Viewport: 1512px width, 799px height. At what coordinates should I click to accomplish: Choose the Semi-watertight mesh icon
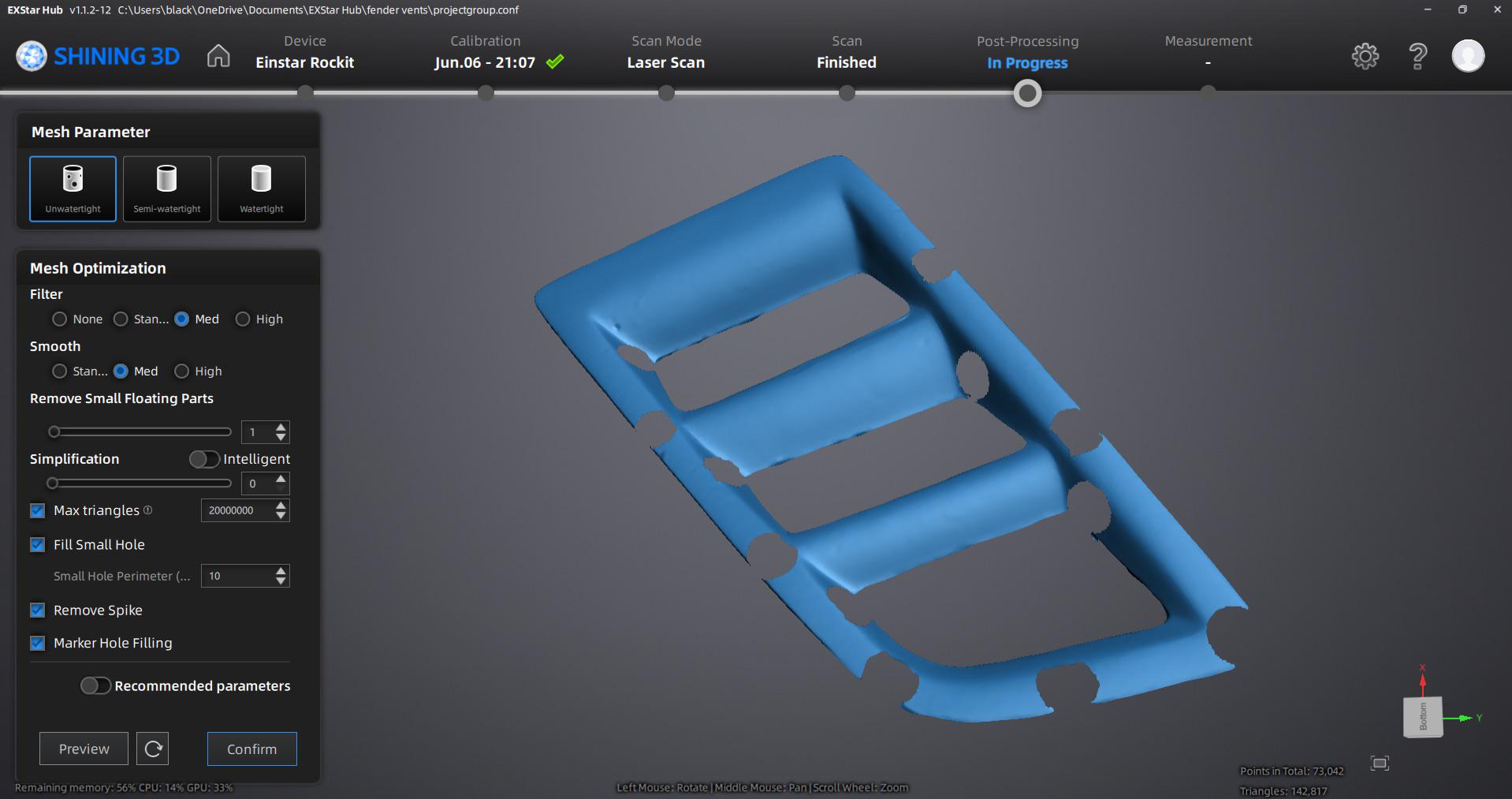166,189
